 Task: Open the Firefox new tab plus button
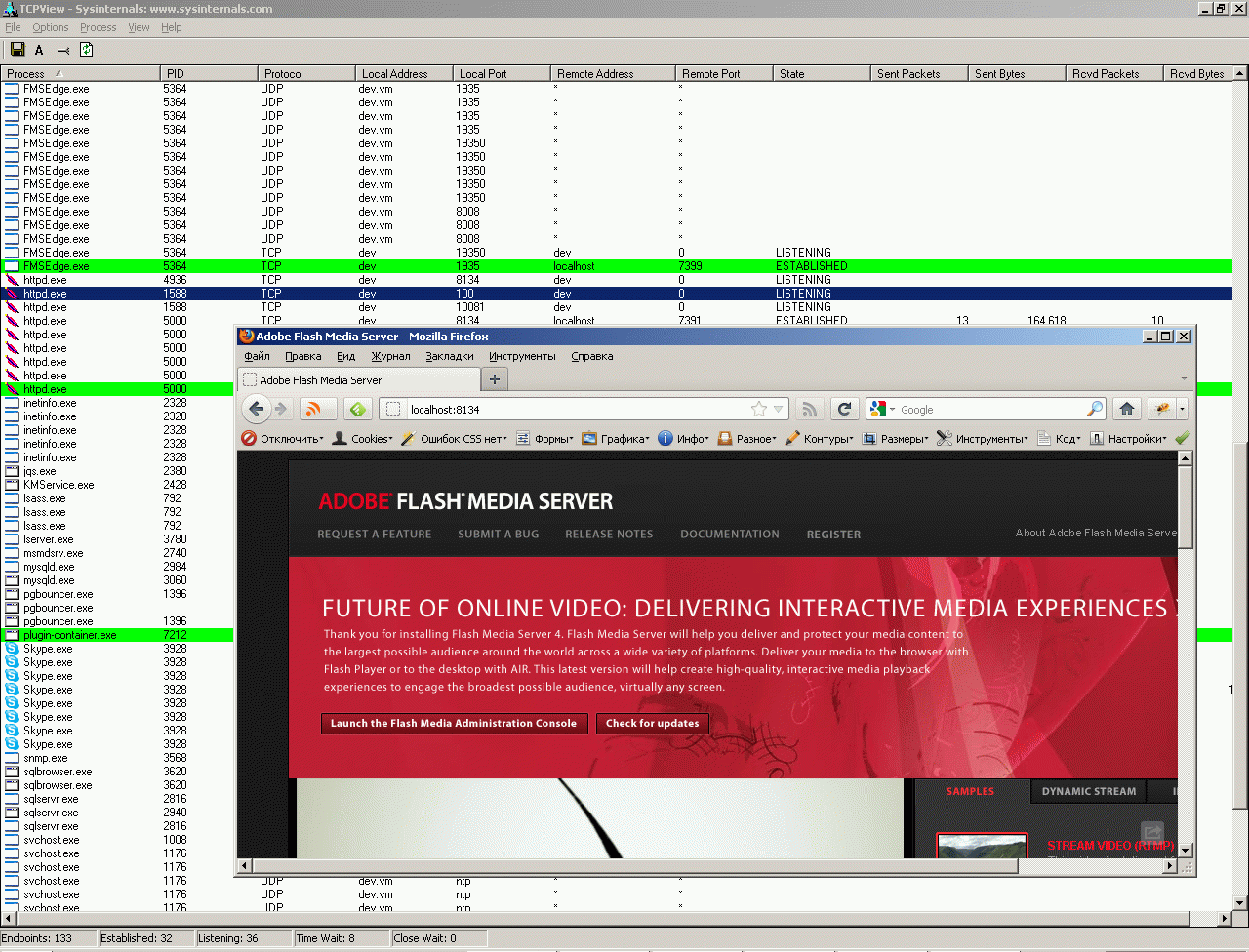tap(494, 379)
